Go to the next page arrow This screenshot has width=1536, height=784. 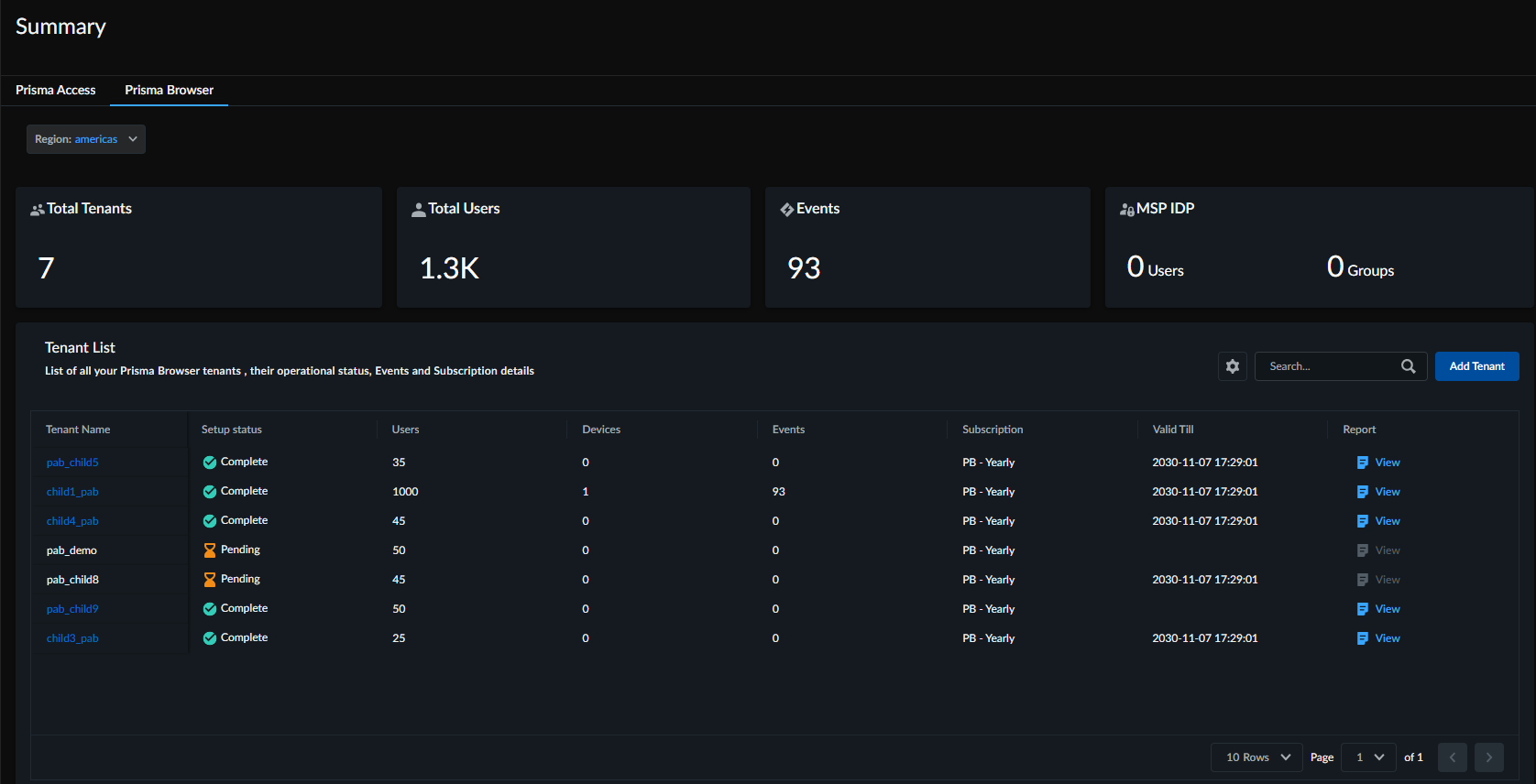[x=1488, y=757]
